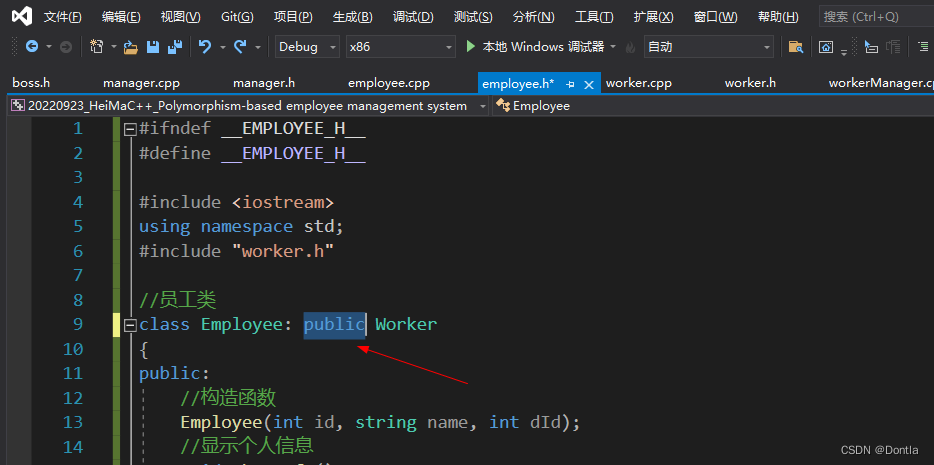
Task: Switch to the worker.h tab
Action: coord(750,83)
